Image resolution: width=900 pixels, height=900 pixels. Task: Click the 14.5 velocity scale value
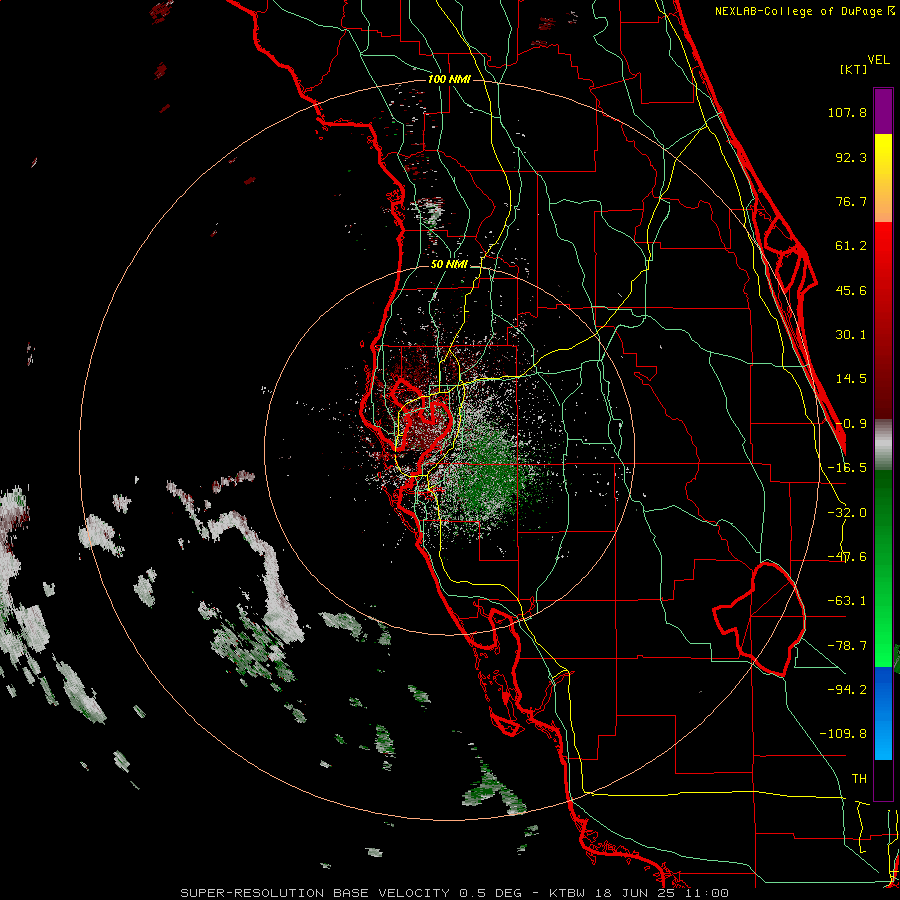[x=851, y=379]
